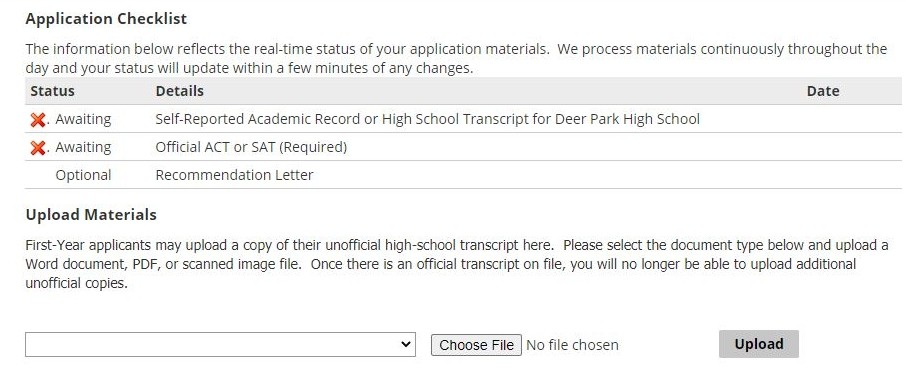
Task: Click the gray Upload button
Action: click(x=759, y=344)
